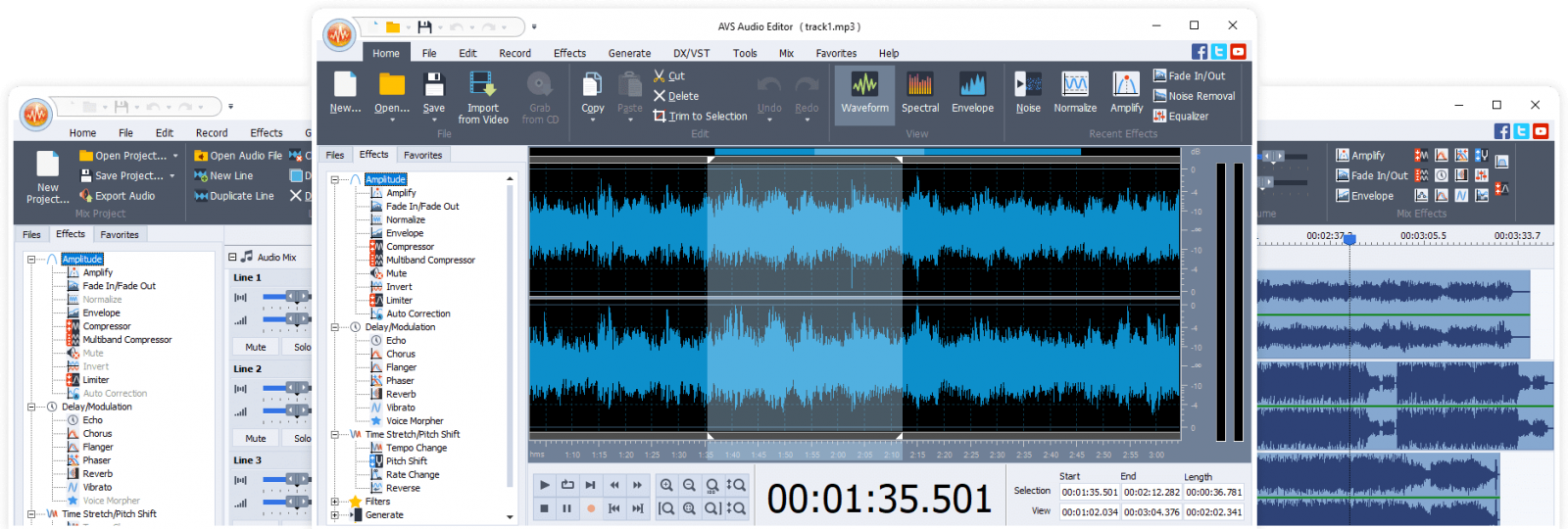Image resolution: width=1568 pixels, height=529 pixels.
Task: Apply the Noise recent effect
Action: tap(1028, 93)
